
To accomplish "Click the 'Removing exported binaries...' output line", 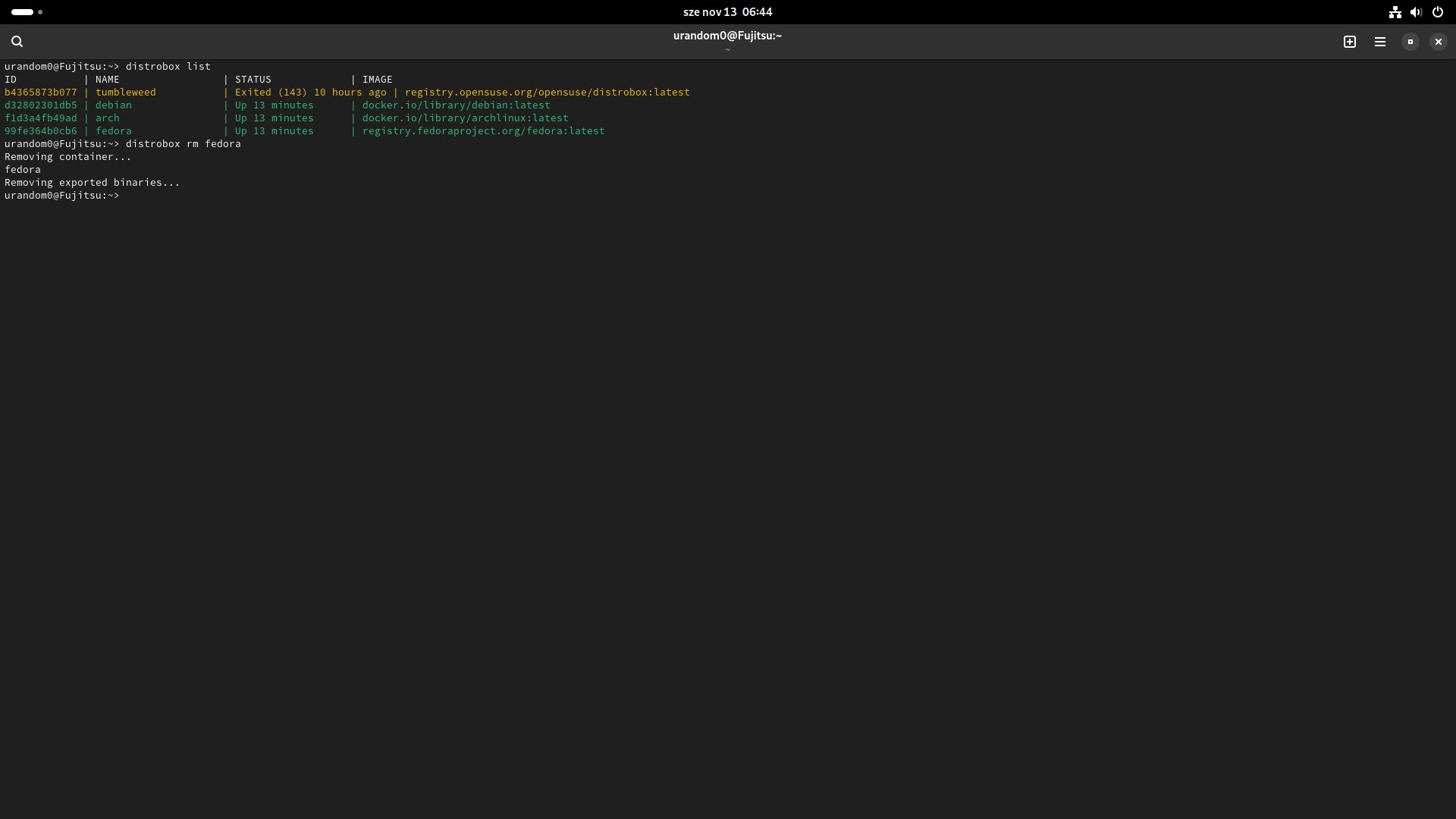I will coord(93,183).
